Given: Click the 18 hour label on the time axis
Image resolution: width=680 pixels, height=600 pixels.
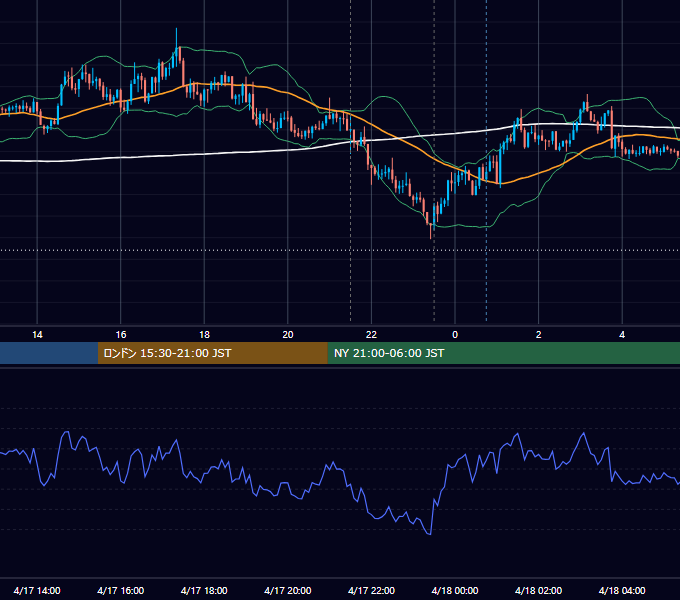Looking at the screenshot, I should click(204, 335).
